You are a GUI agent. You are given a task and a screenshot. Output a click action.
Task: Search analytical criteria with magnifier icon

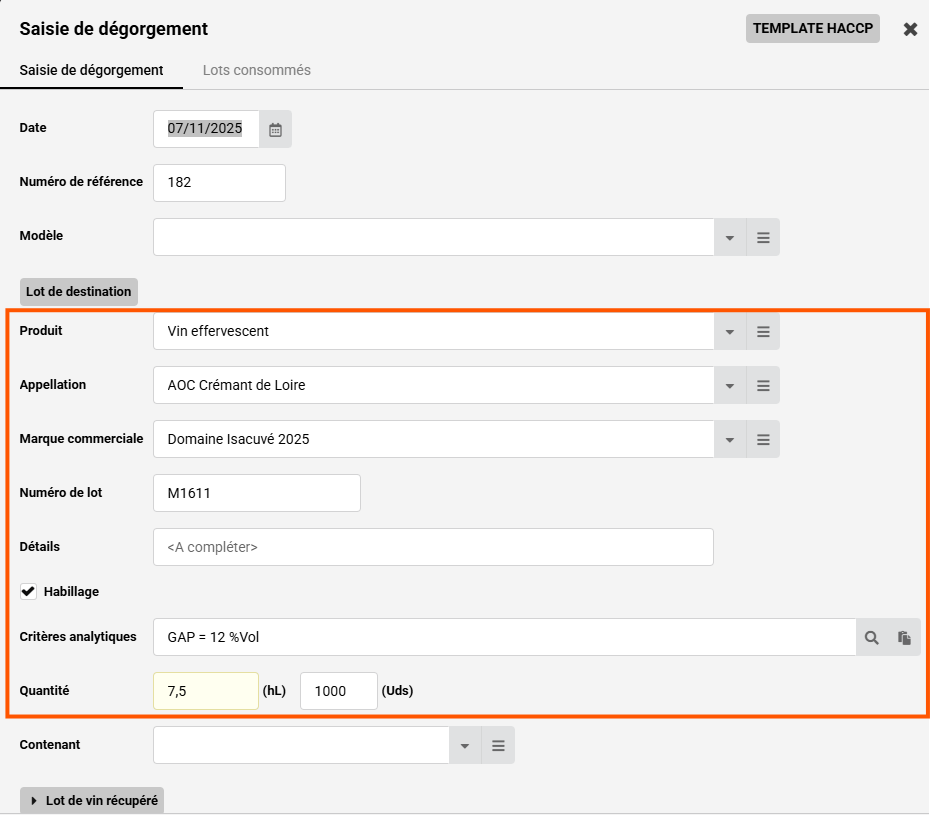[x=872, y=638]
